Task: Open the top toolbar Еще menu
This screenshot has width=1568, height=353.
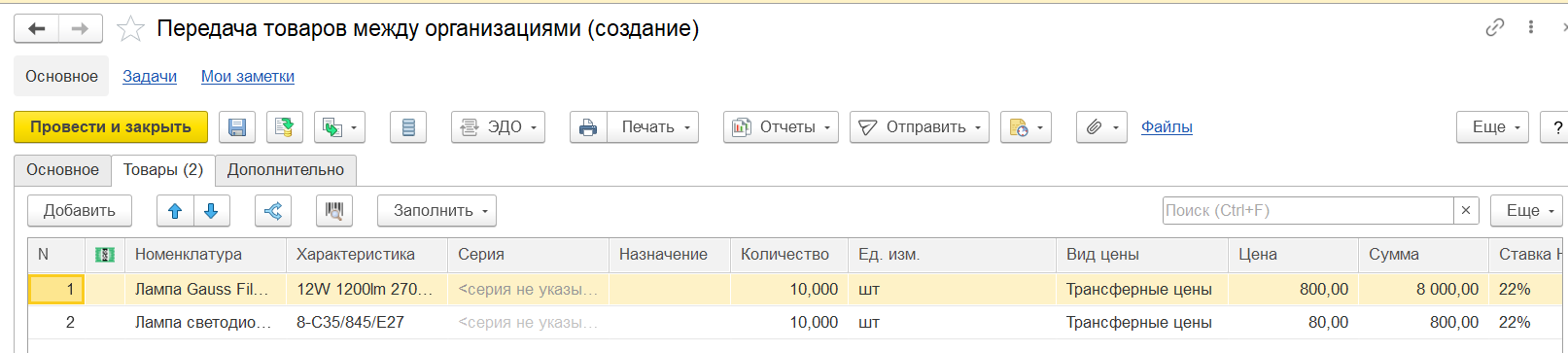Action: tap(1492, 127)
